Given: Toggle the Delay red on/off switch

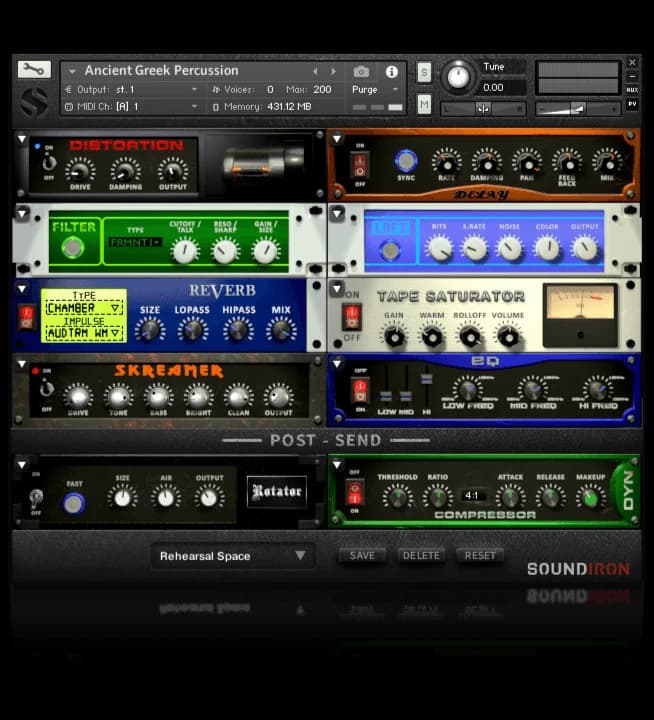Looking at the screenshot, I should [x=359, y=164].
